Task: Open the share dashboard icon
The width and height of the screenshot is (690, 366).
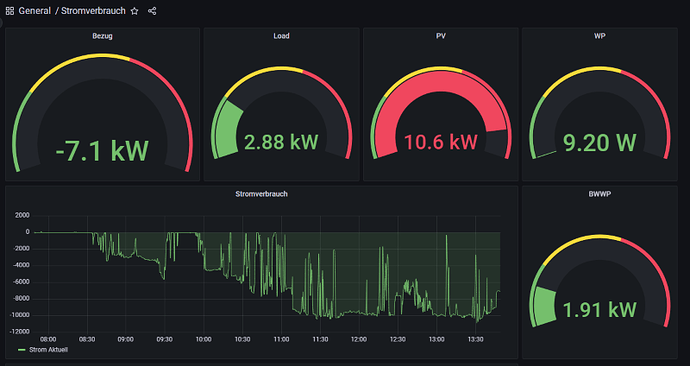Action: point(152,11)
